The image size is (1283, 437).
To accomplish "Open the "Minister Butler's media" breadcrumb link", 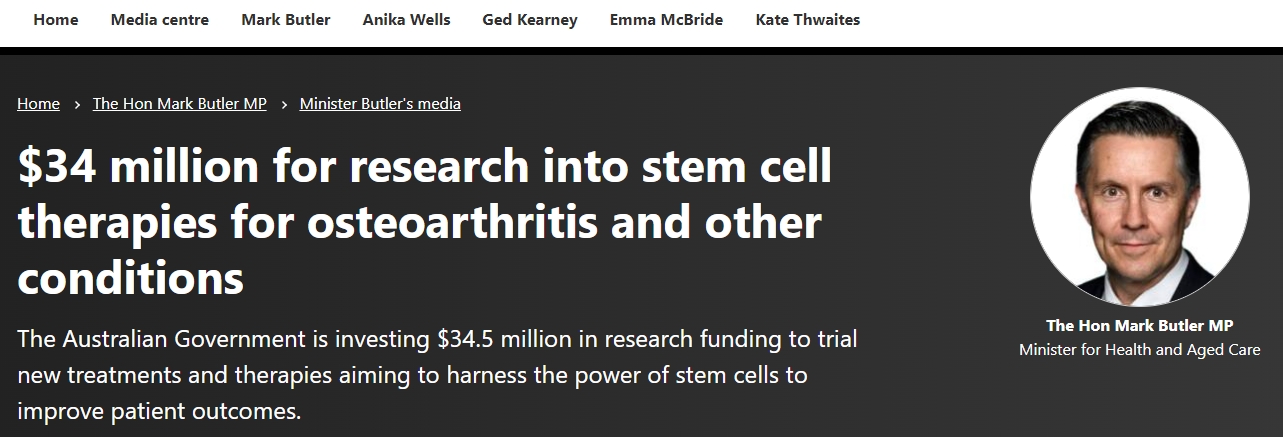I will click(x=380, y=104).
